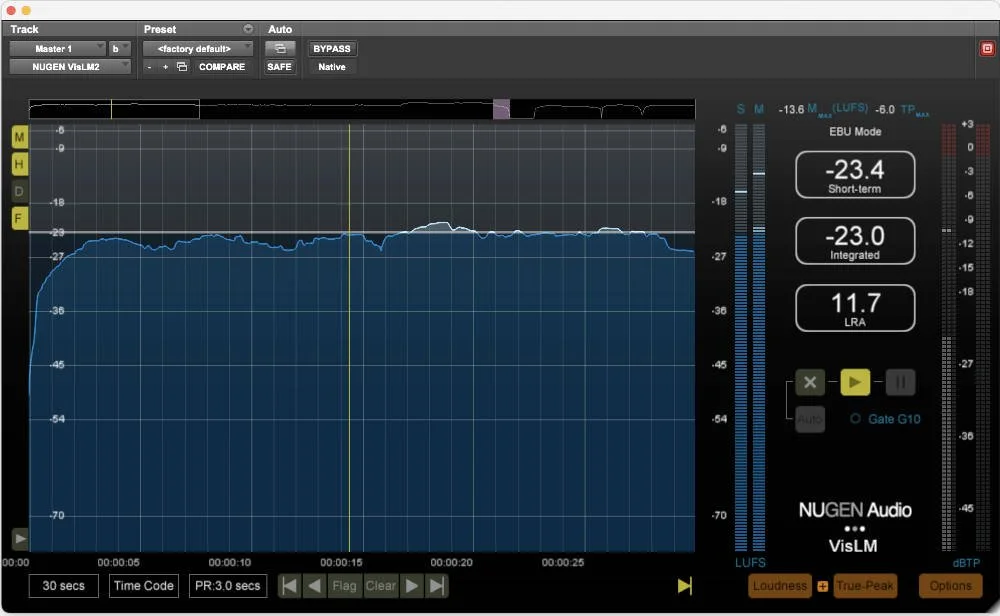1000x616 pixels.
Task: Select previous preset with minus button
Action: 149,67
